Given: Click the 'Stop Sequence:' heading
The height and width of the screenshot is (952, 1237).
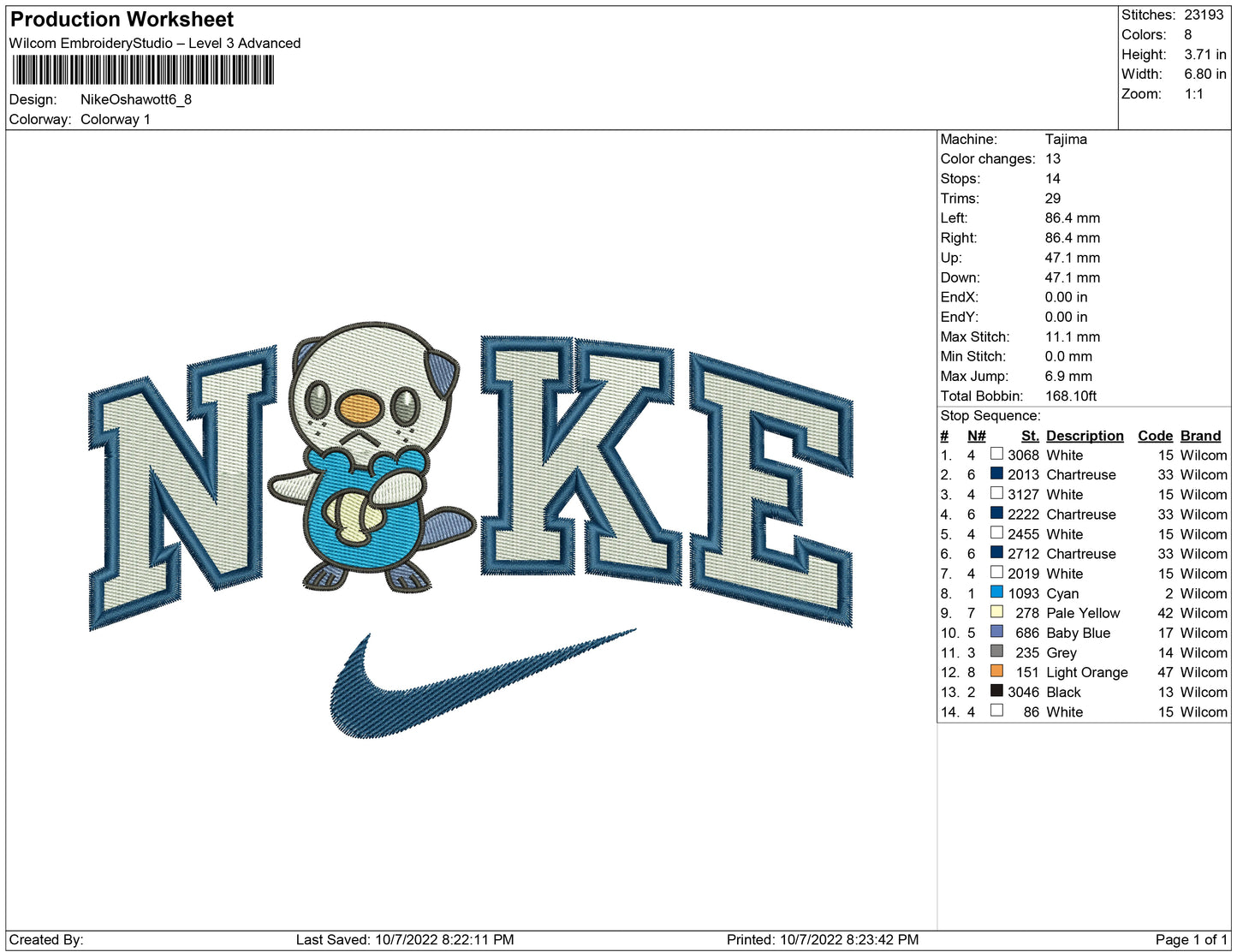Looking at the screenshot, I should 990,415.
